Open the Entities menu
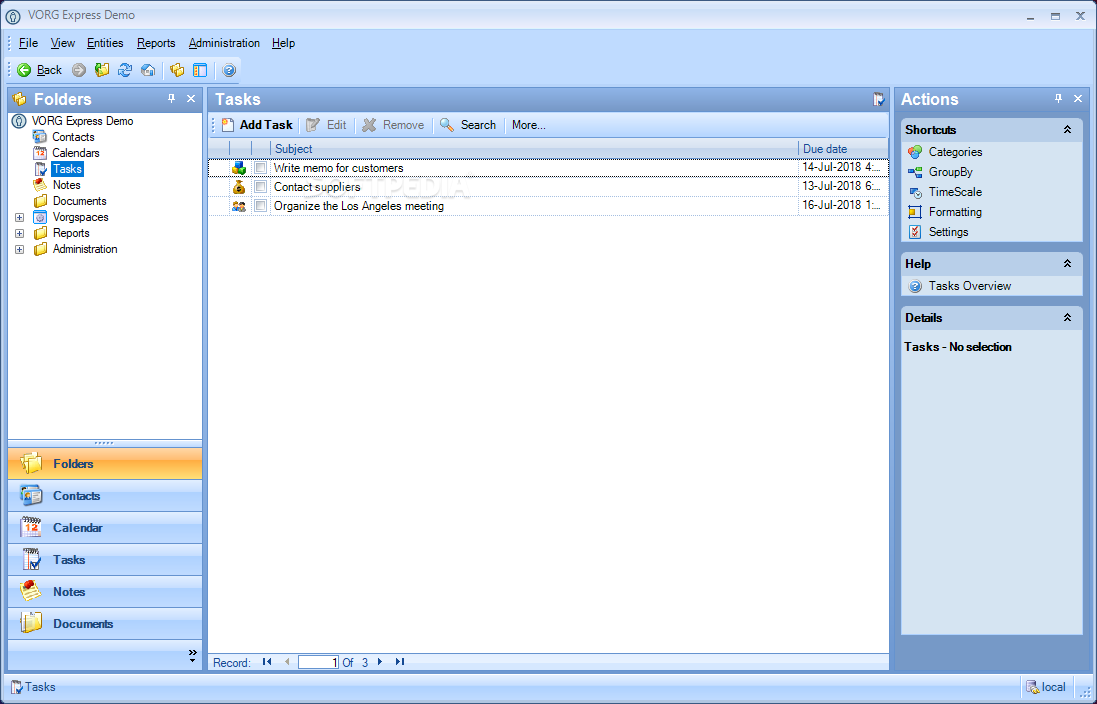This screenshot has width=1097, height=704. click(x=105, y=43)
